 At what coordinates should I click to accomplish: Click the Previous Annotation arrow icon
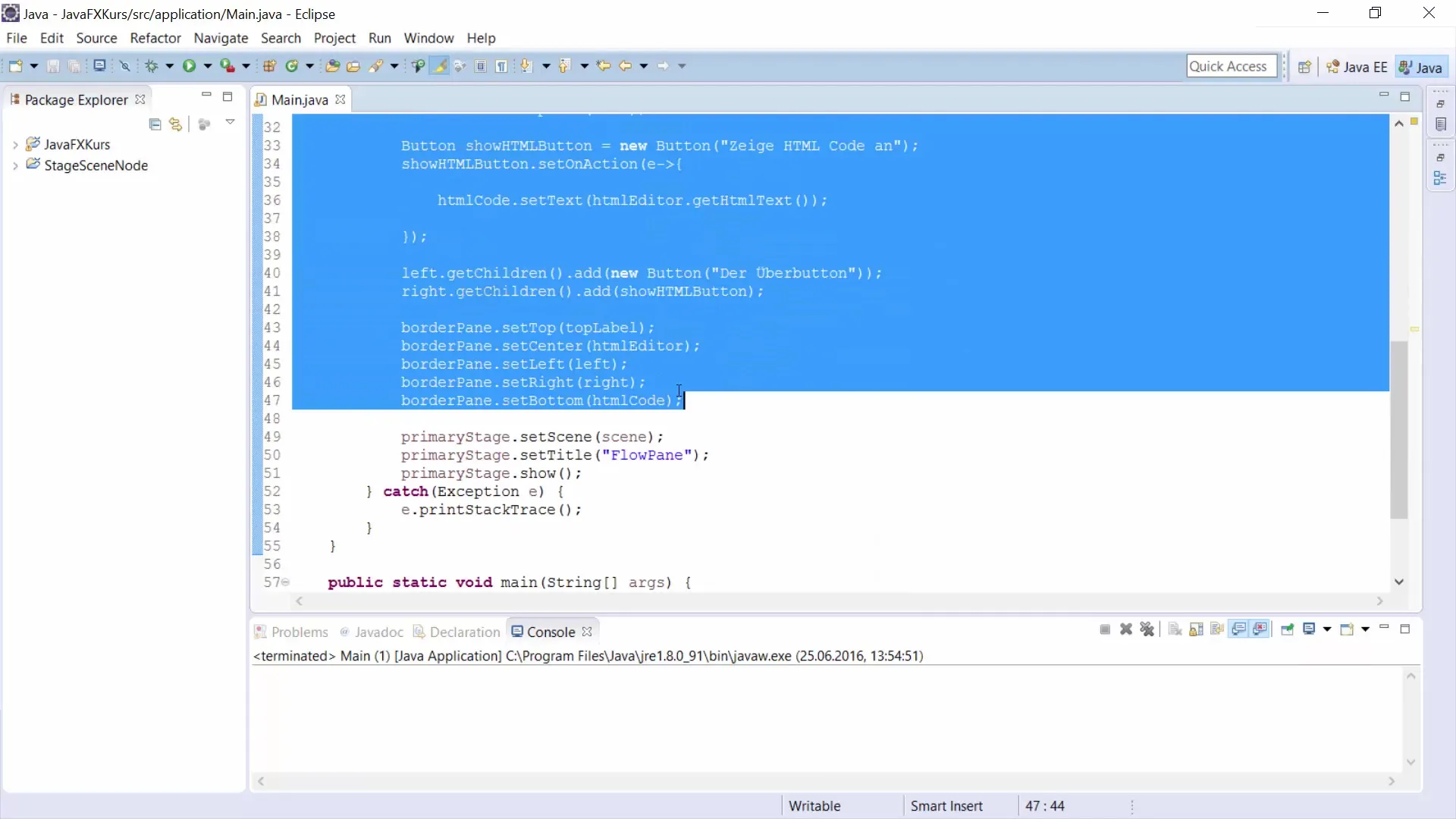[564, 66]
